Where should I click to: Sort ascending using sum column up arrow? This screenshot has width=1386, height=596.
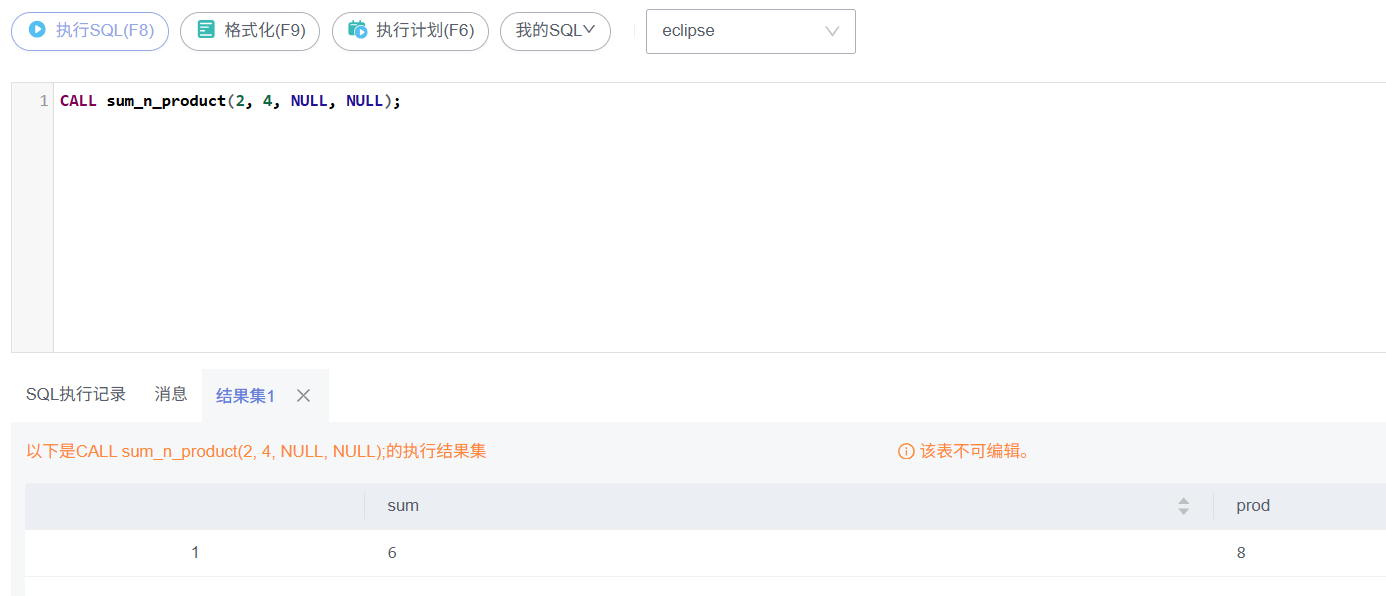1184,501
